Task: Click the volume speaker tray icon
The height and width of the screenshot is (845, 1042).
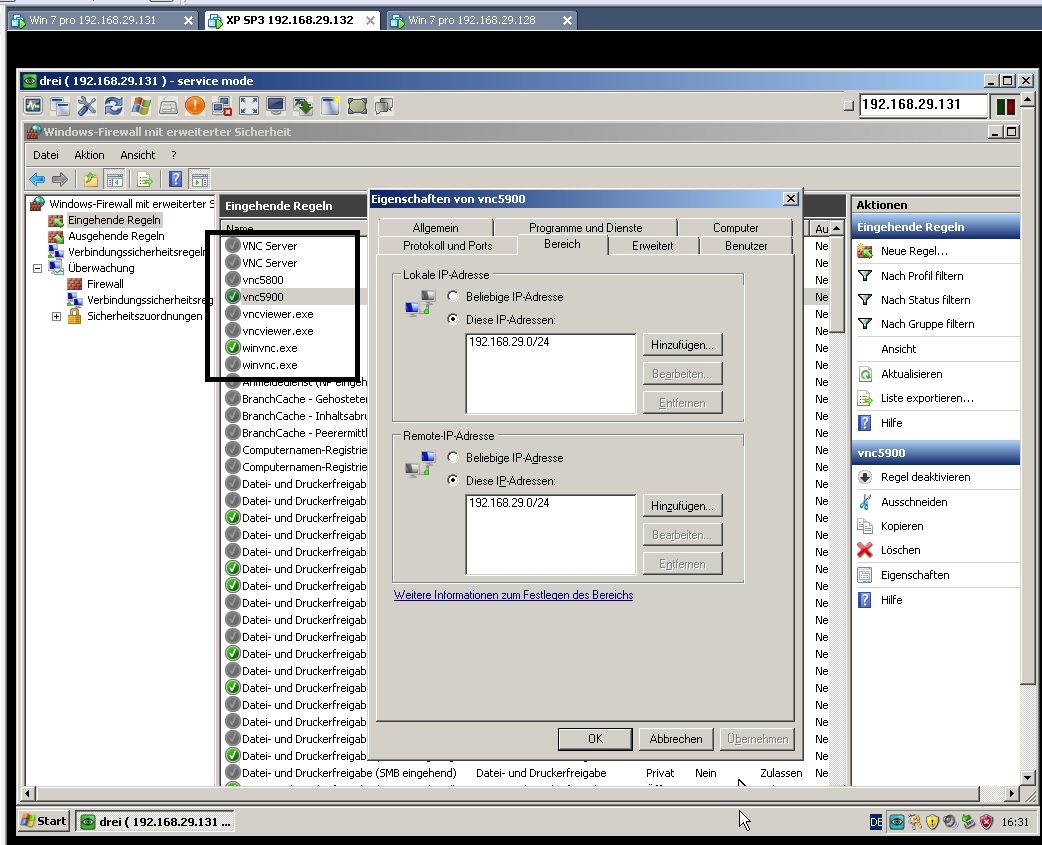Action: point(950,822)
